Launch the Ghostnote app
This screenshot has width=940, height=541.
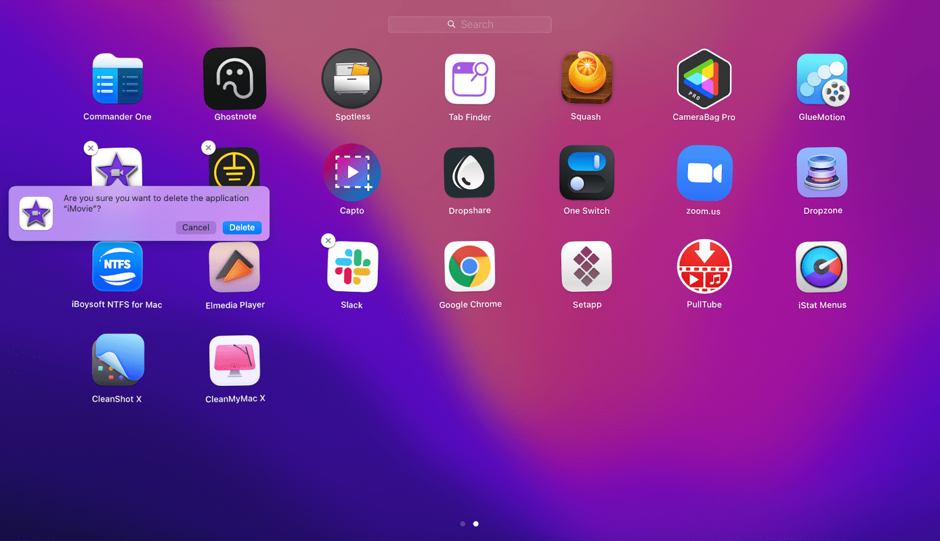click(x=235, y=79)
